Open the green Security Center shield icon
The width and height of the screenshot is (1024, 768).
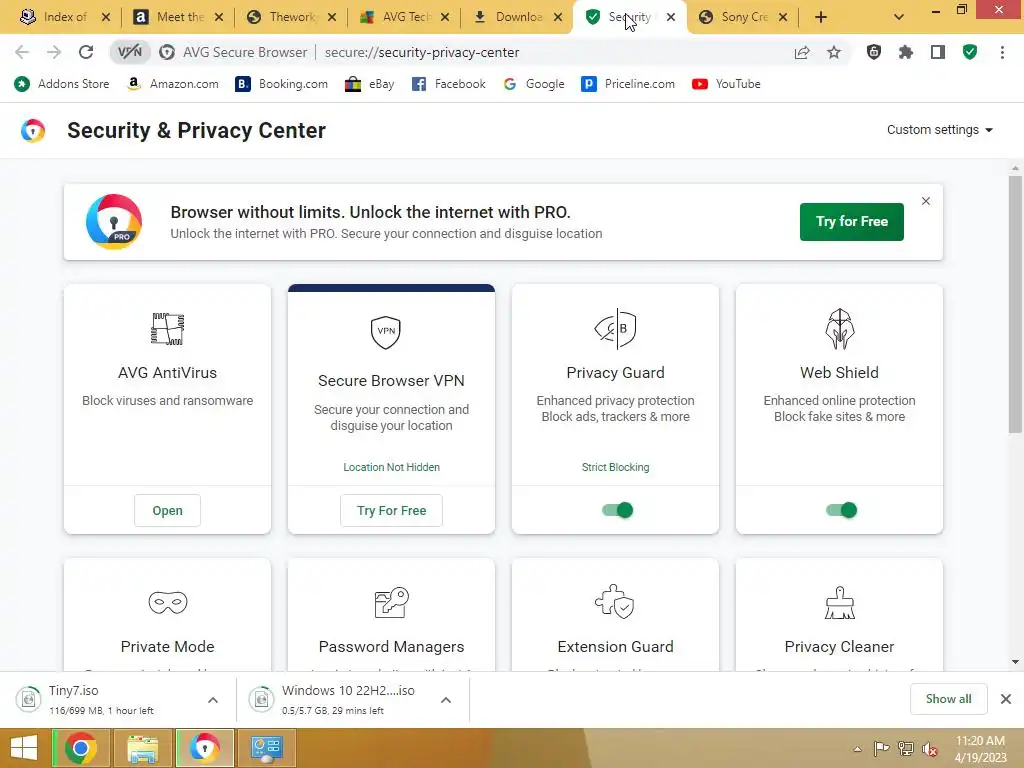(970, 52)
